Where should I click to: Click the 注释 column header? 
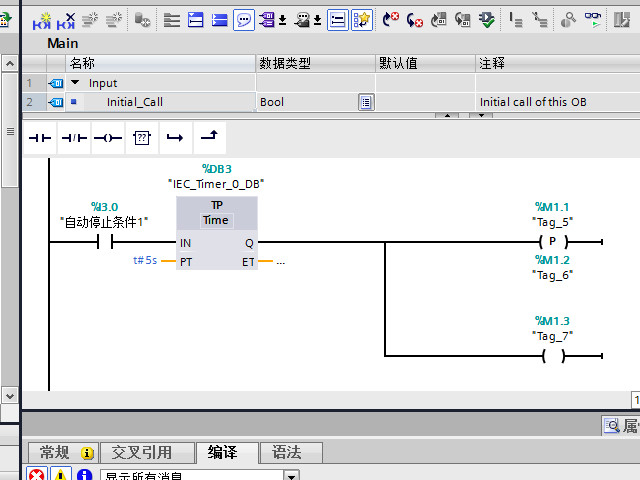558,63
